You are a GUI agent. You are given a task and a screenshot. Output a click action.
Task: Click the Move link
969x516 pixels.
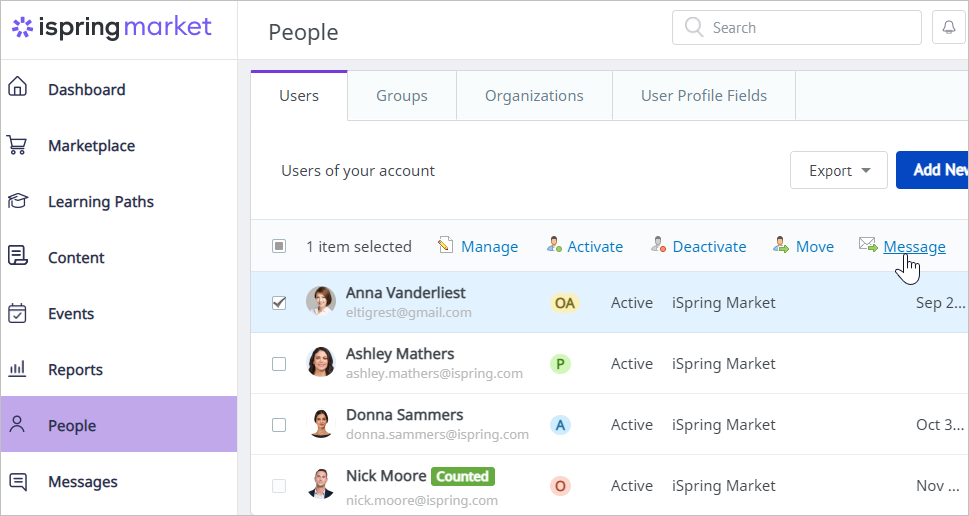pyautogui.click(x=815, y=247)
